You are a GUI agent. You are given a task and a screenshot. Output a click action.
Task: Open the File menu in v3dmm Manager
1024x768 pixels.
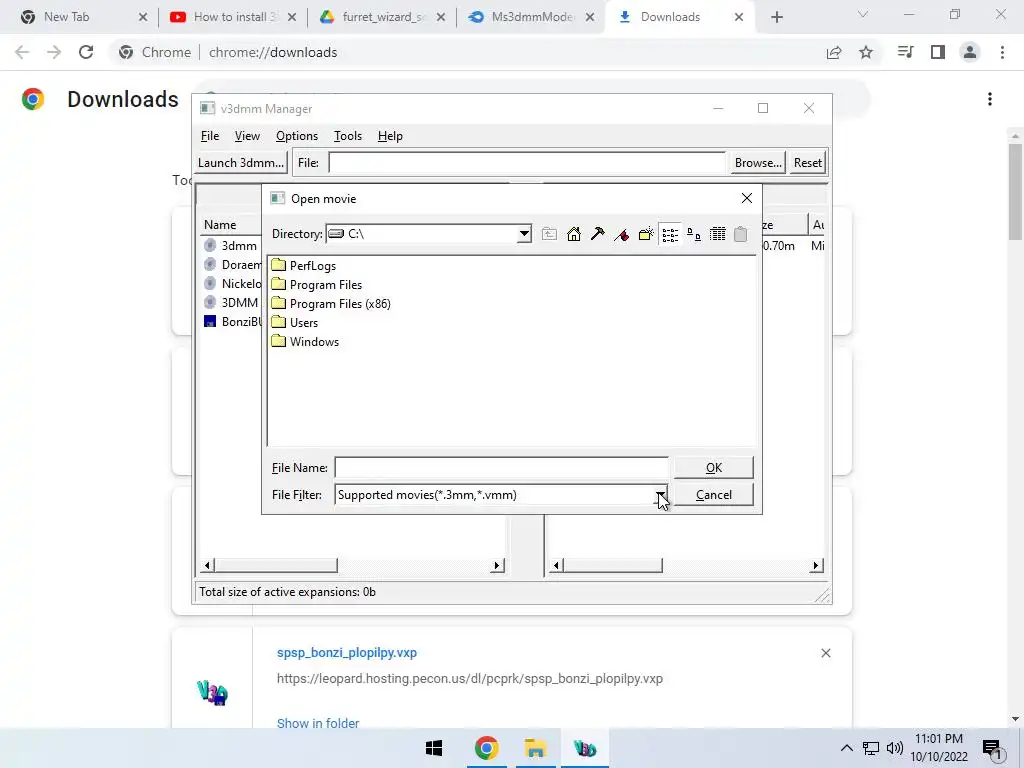(x=210, y=136)
